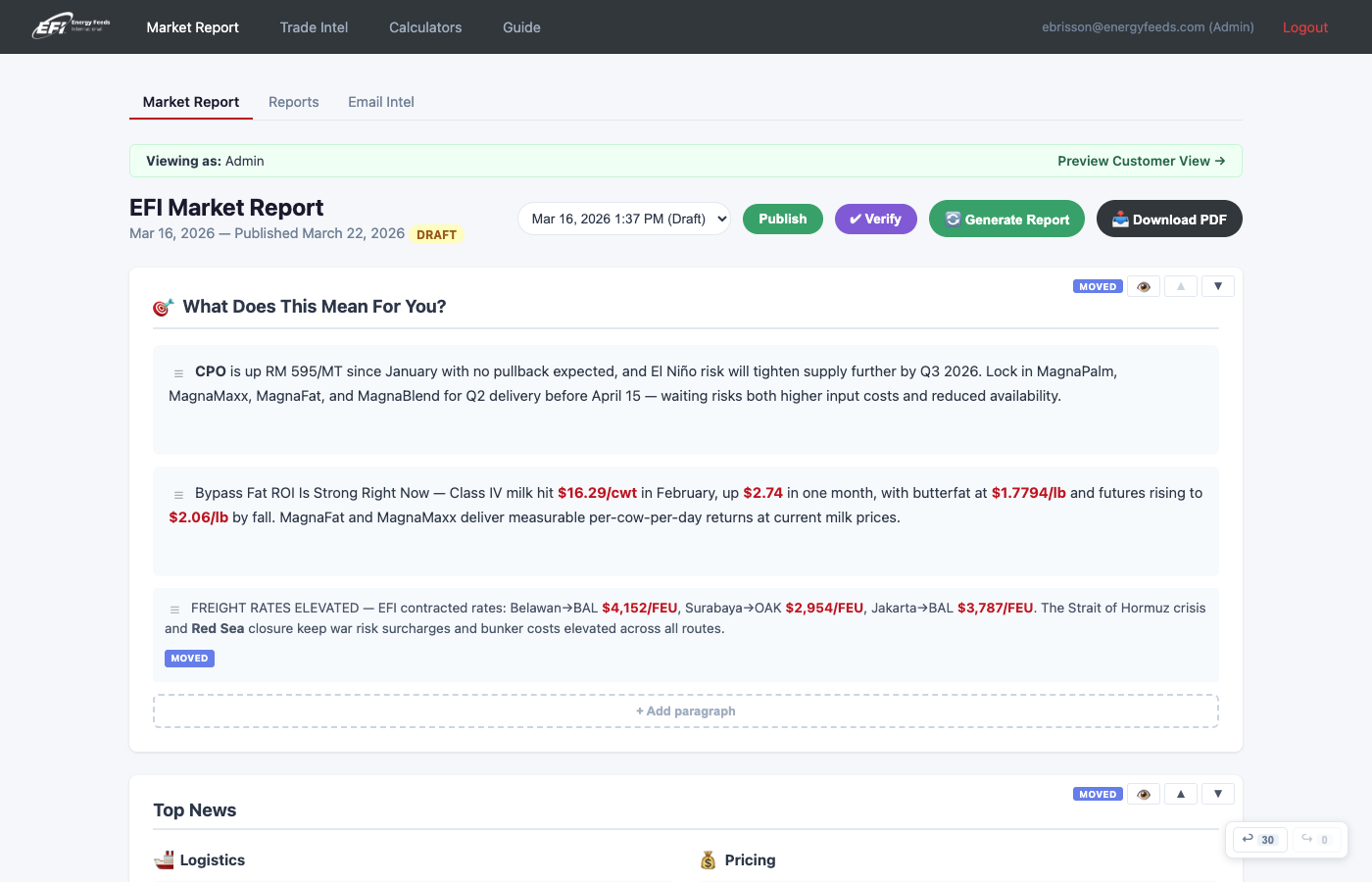Click the EFI Energy Feeds logo

(x=70, y=26)
